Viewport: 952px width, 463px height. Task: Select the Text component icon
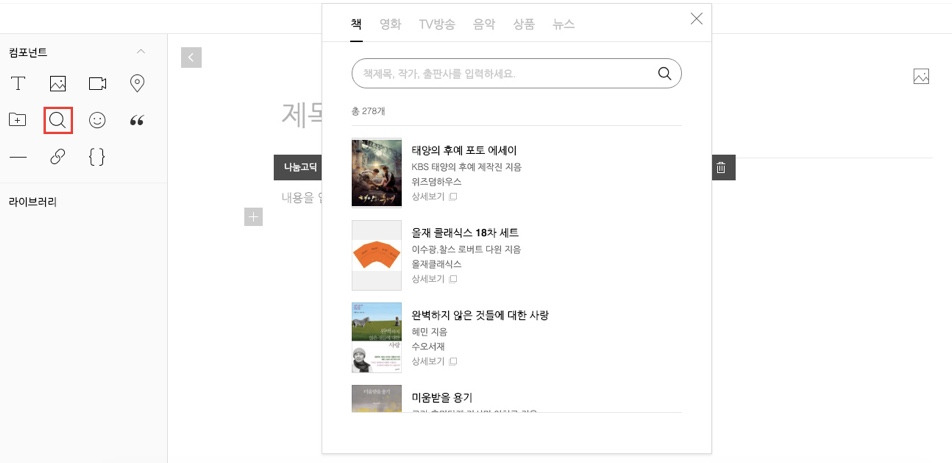click(x=18, y=83)
